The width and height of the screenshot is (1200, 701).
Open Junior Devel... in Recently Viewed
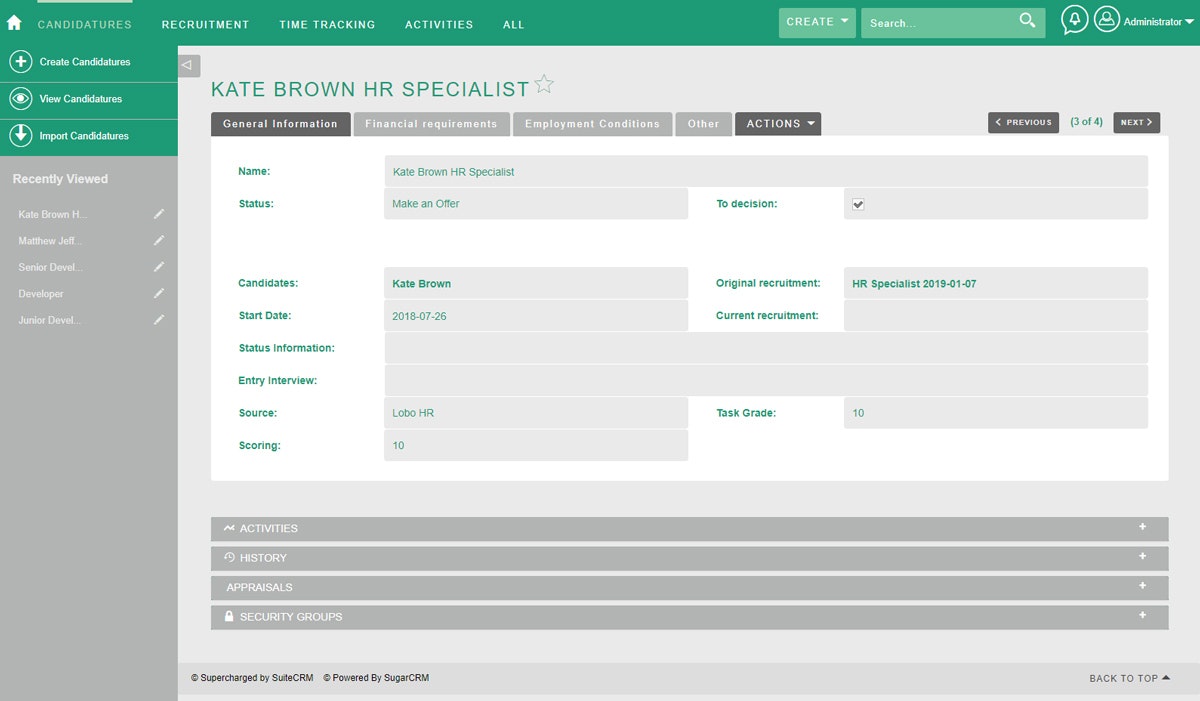tap(50, 320)
